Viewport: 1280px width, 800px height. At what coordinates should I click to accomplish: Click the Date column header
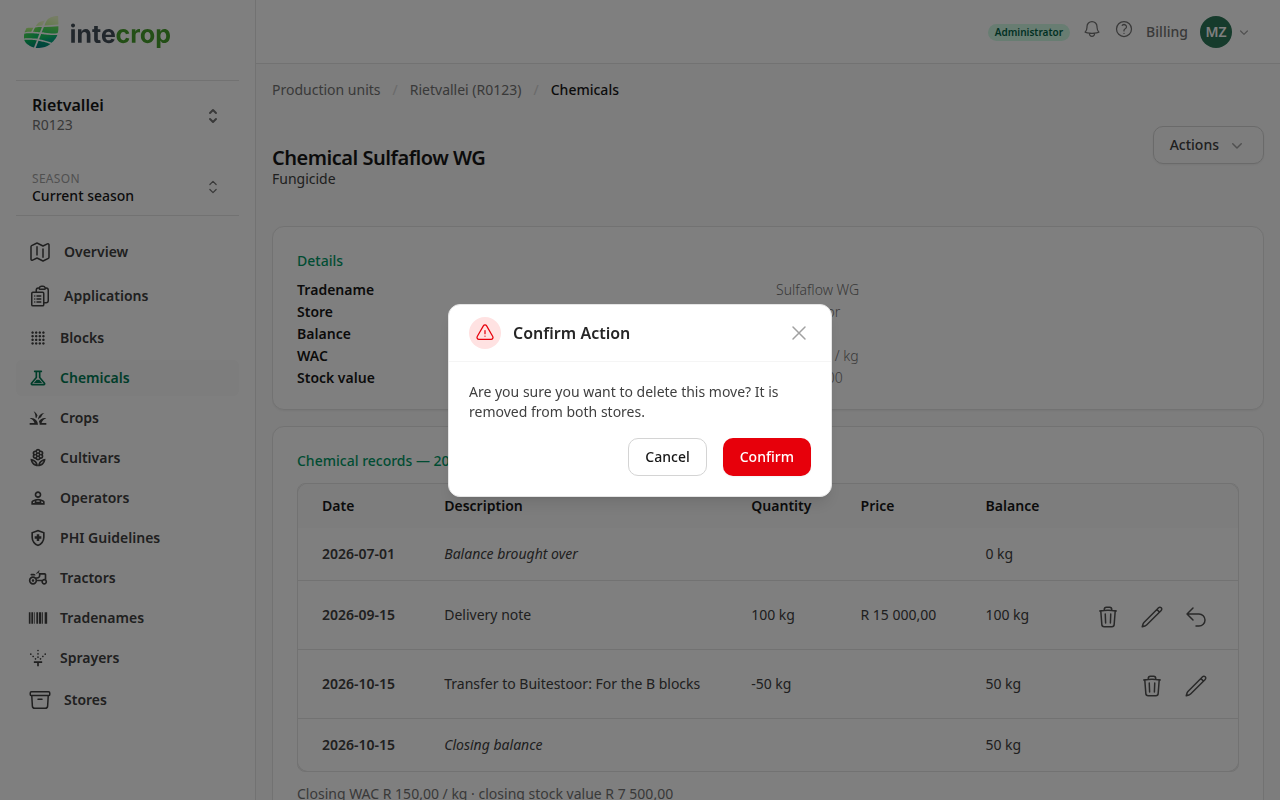[x=338, y=506]
